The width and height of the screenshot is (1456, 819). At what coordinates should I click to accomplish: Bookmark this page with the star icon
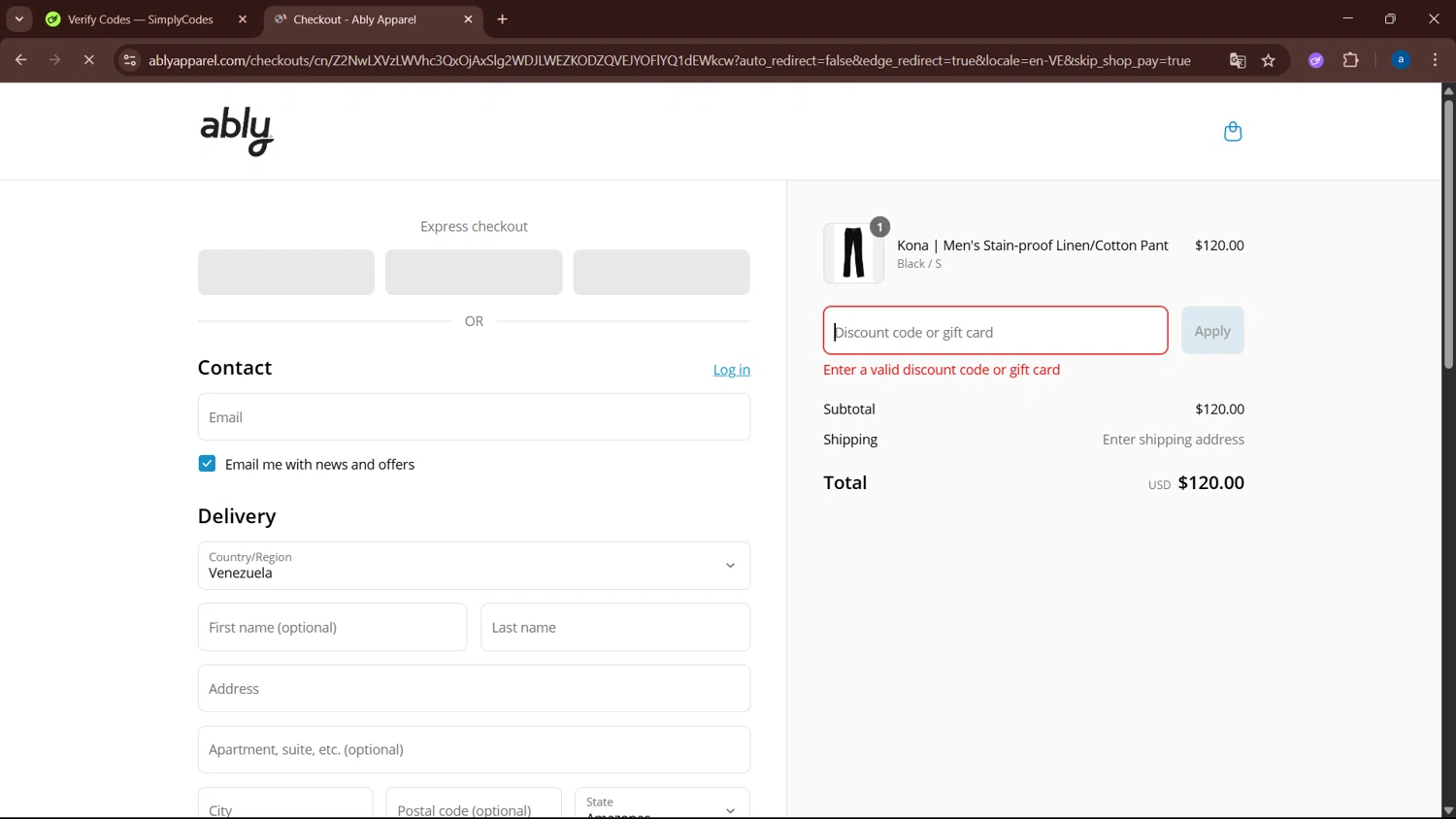[x=1268, y=60]
